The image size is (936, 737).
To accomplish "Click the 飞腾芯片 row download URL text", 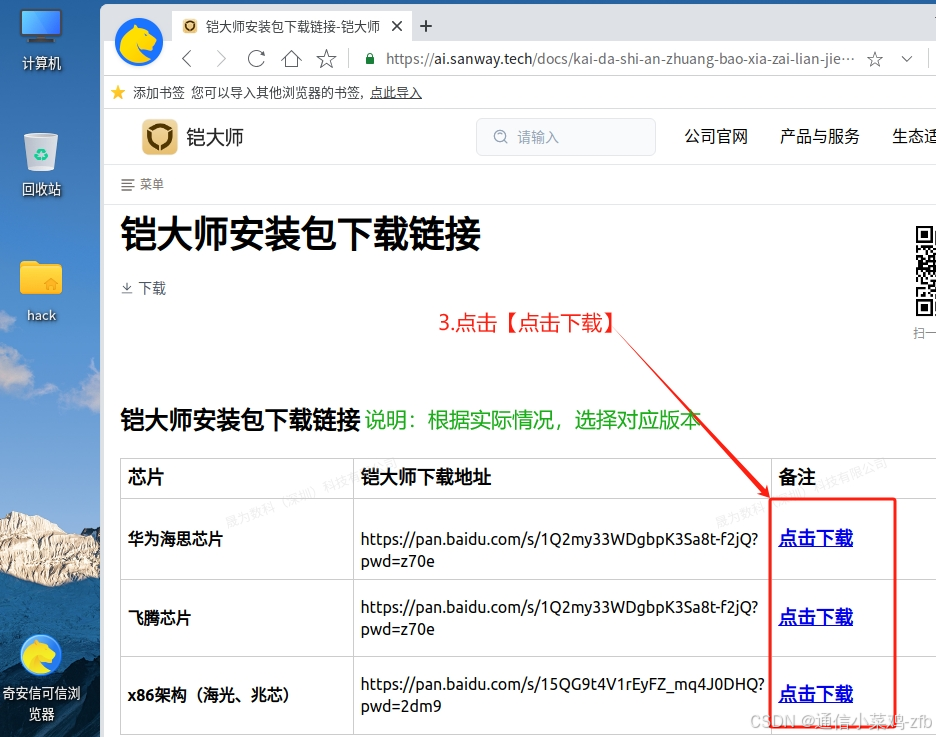I will coord(559,618).
